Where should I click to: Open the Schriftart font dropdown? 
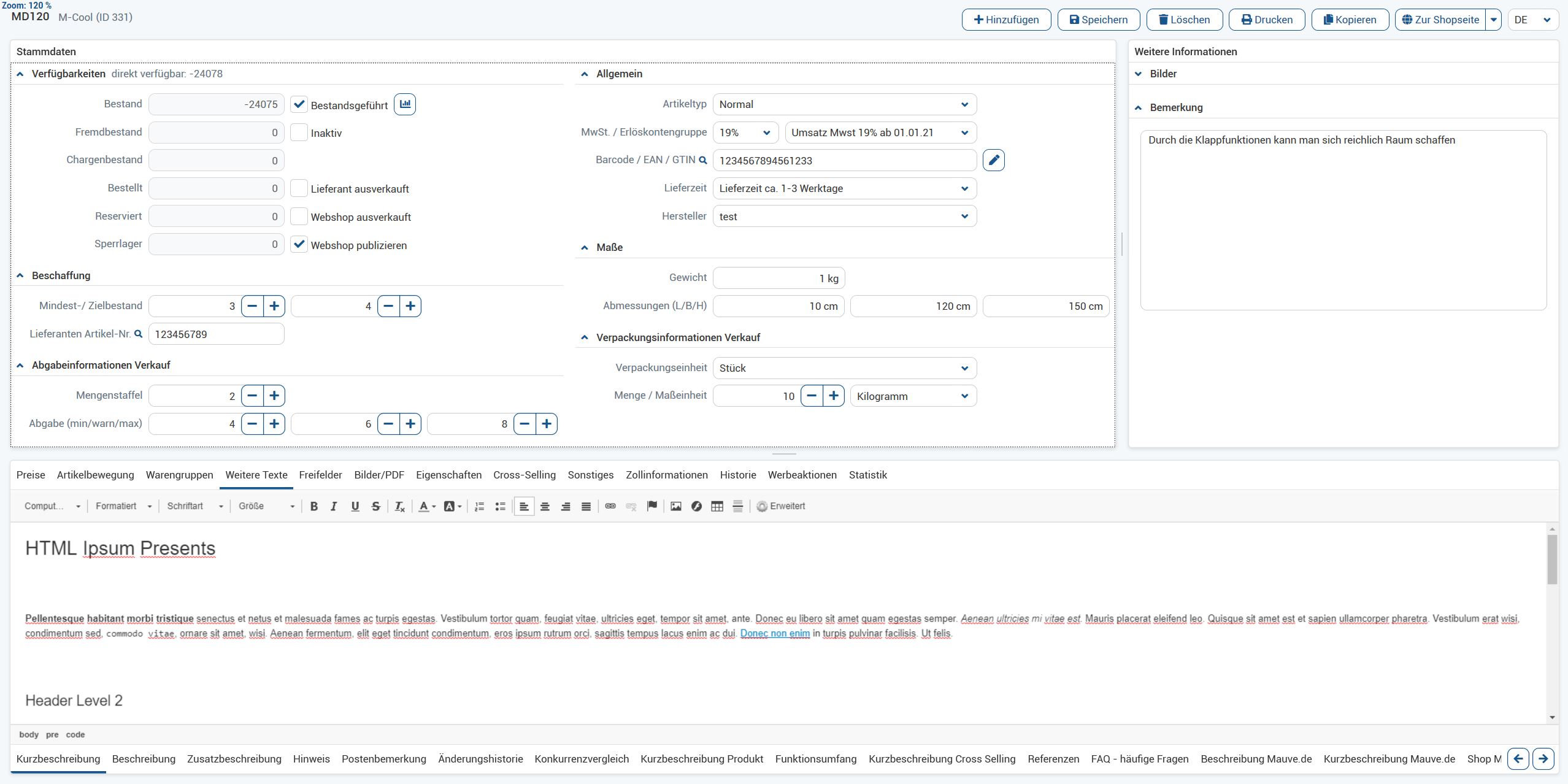click(x=194, y=506)
